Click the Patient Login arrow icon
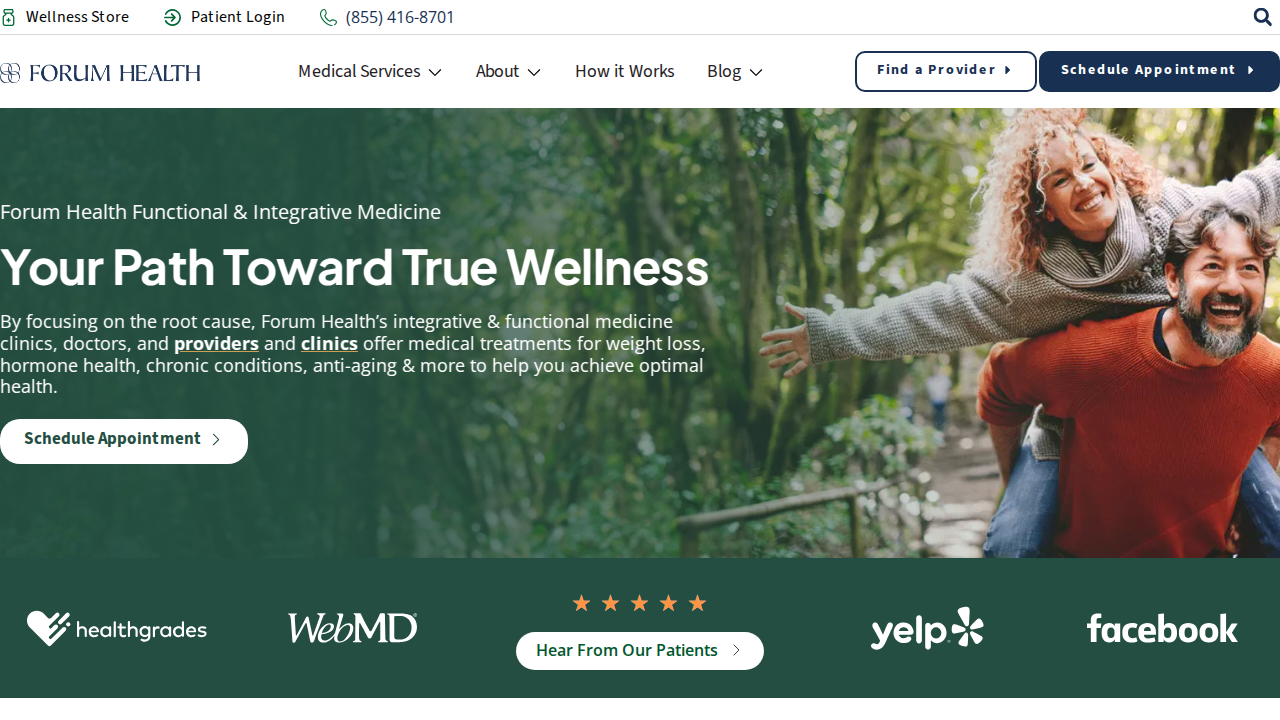 [172, 17]
